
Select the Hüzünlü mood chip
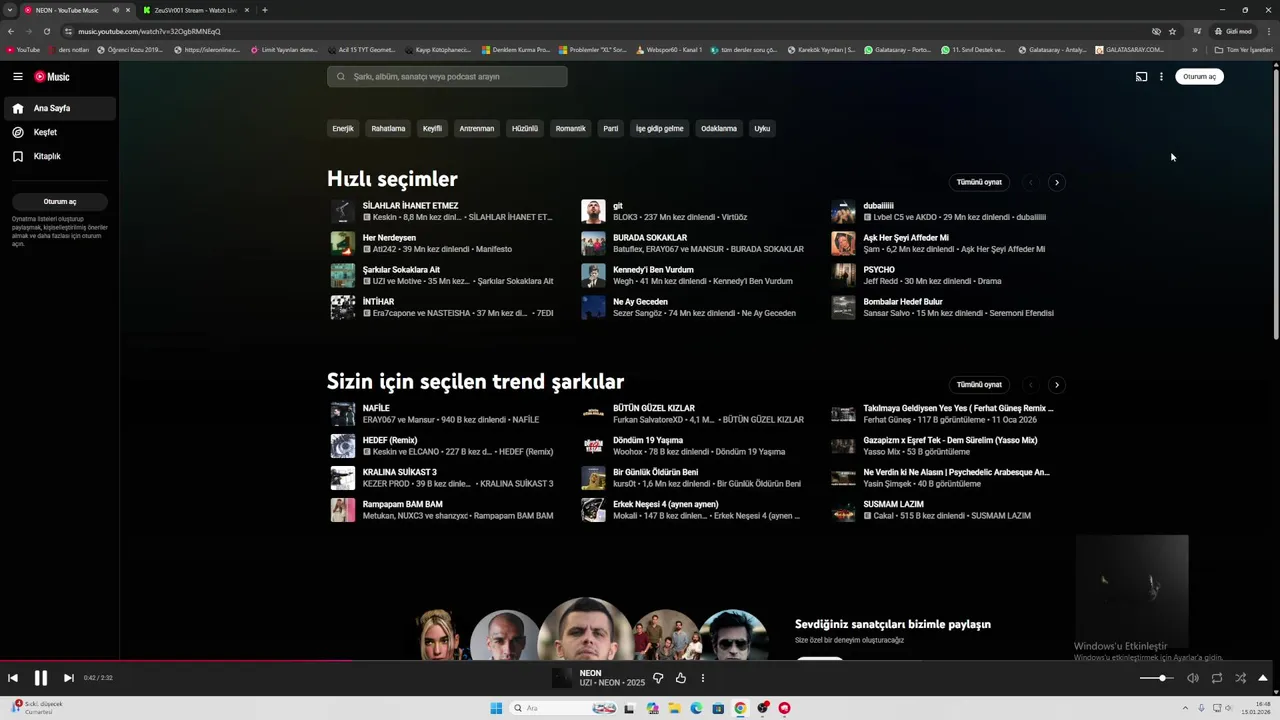(x=525, y=128)
